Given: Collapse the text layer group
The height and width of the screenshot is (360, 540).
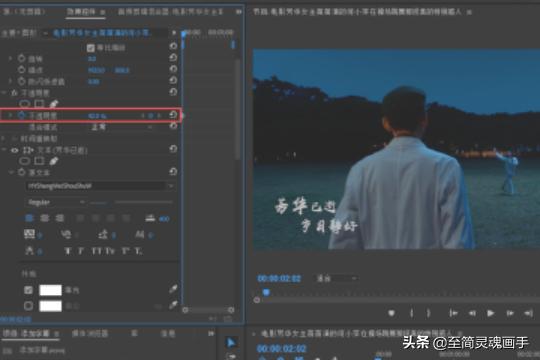Looking at the screenshot, I should (4, 150).
